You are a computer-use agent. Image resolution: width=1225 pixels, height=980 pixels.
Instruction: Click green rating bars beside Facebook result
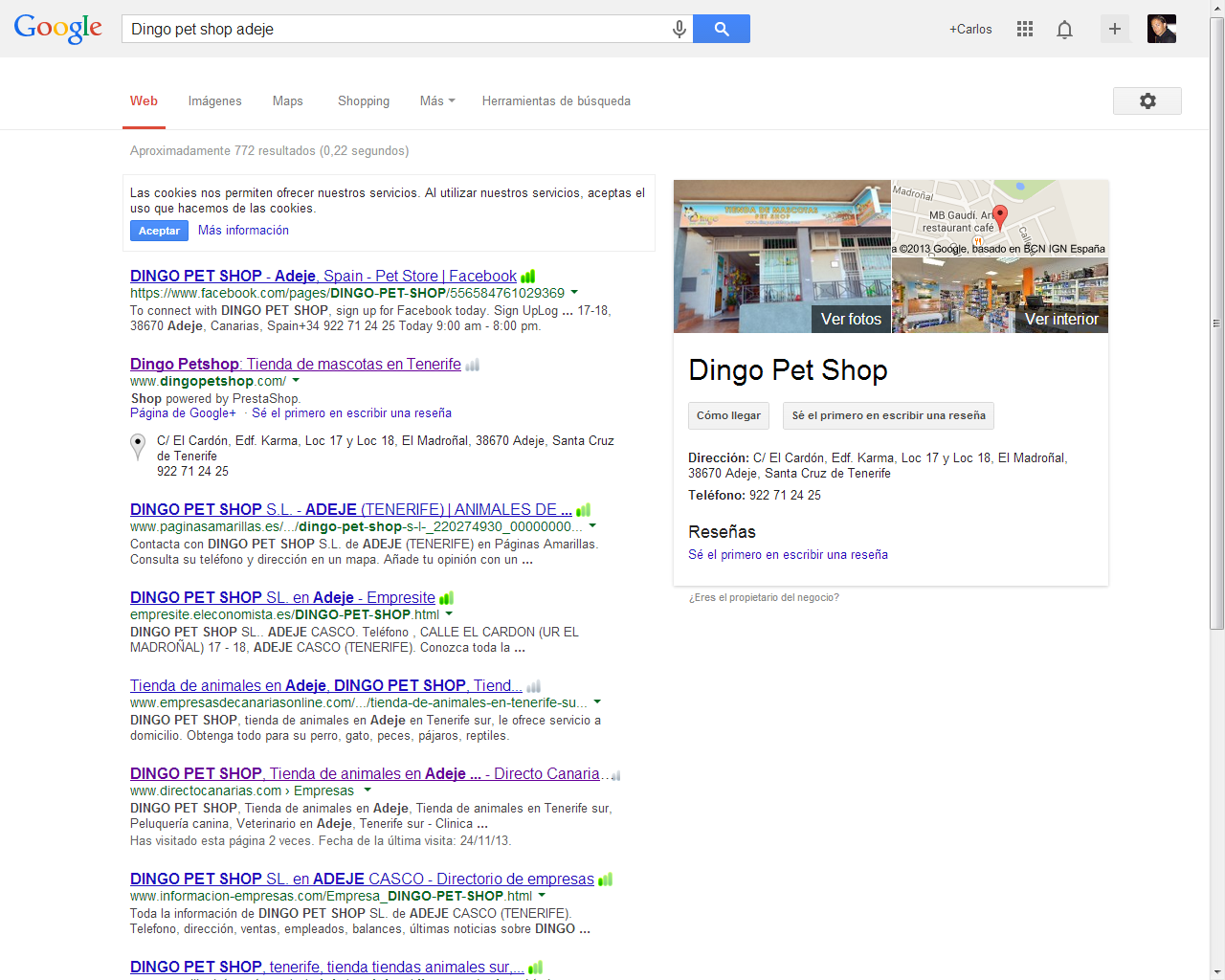[x=528, y=277]
